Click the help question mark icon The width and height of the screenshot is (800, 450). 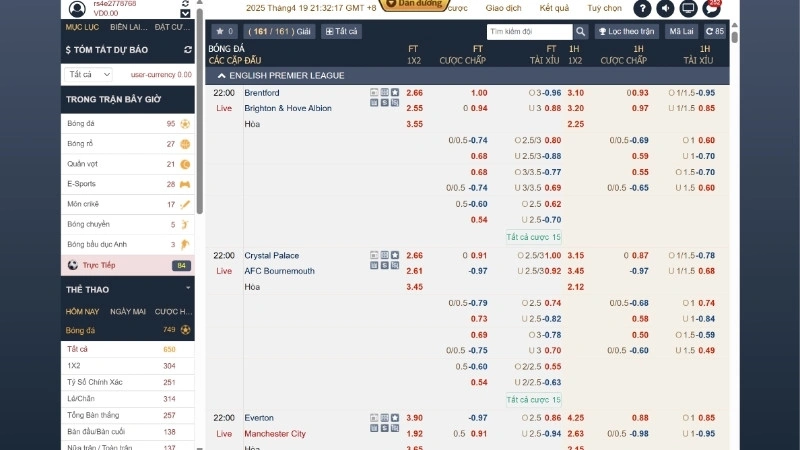642,8
